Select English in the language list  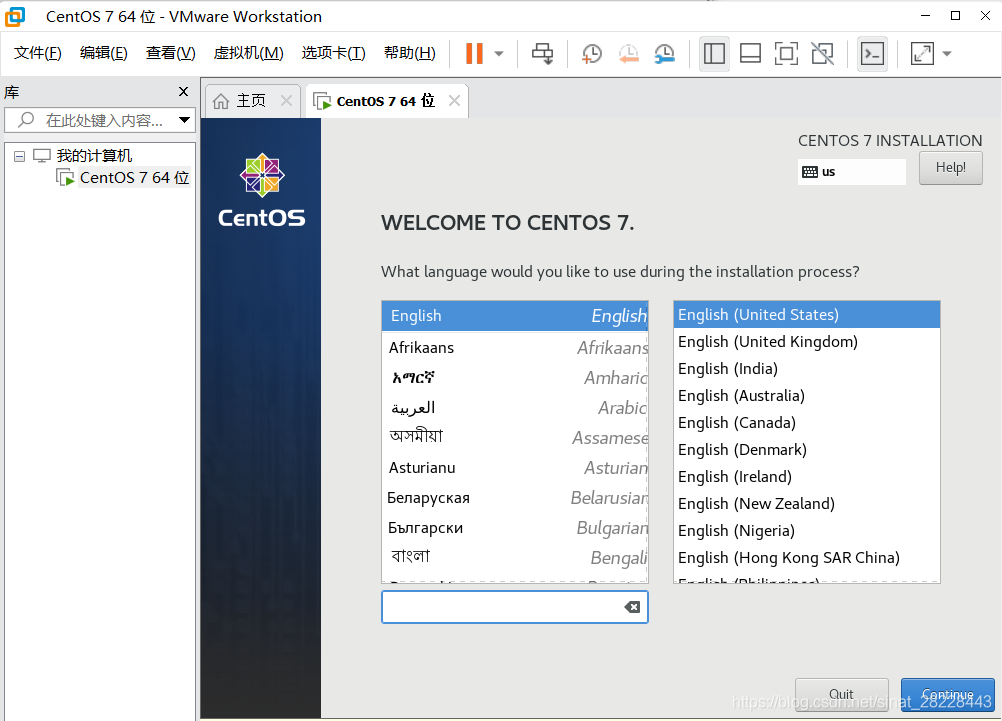point(514,316)
